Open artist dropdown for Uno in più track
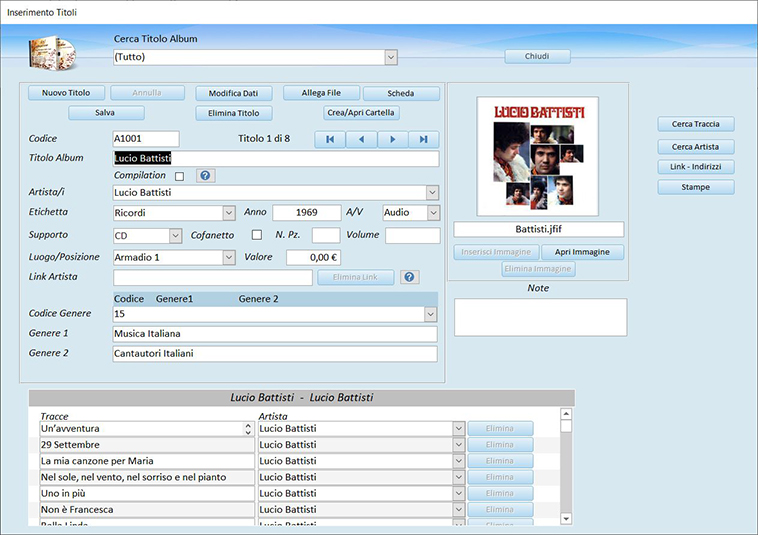The image size is (758, 535). point(459,493)
